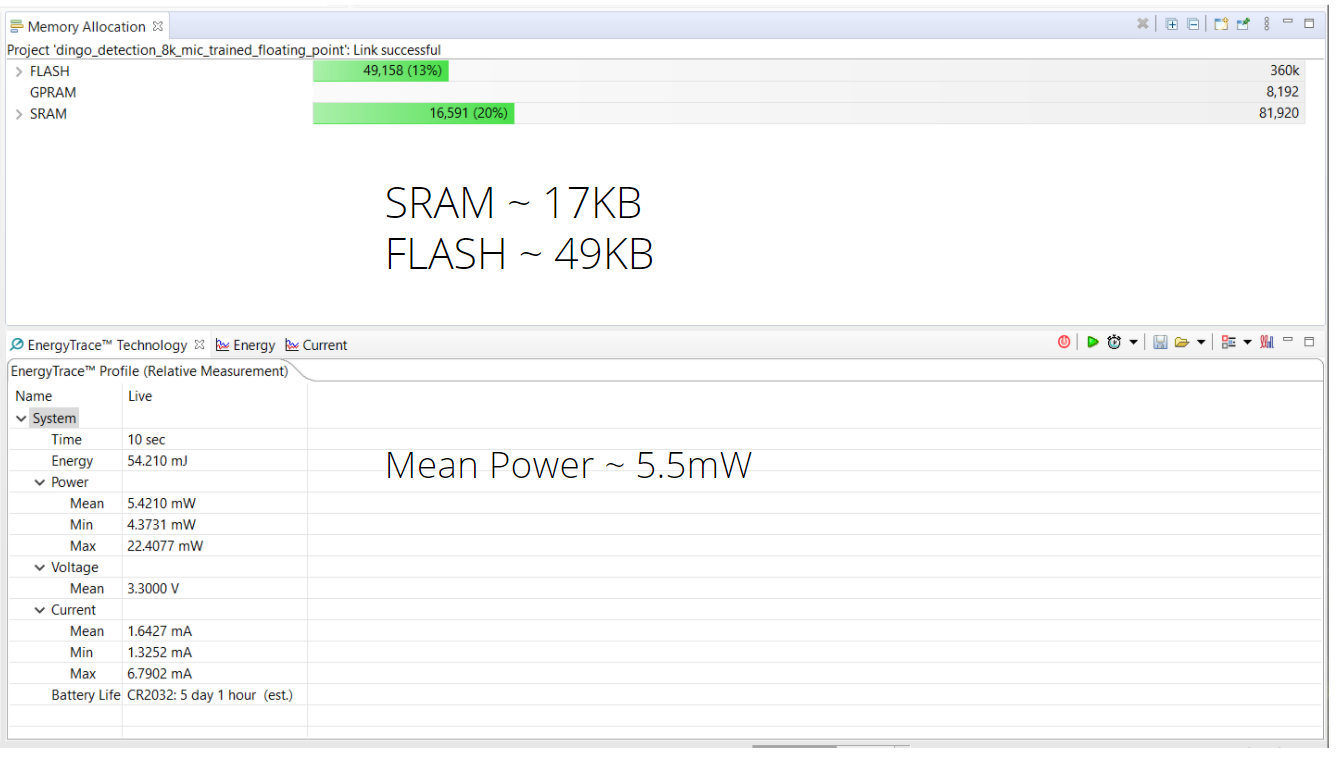Expand the SRAM memory tree row
Viewport: 1340px width, 764px height.
[x=19, y=114]
